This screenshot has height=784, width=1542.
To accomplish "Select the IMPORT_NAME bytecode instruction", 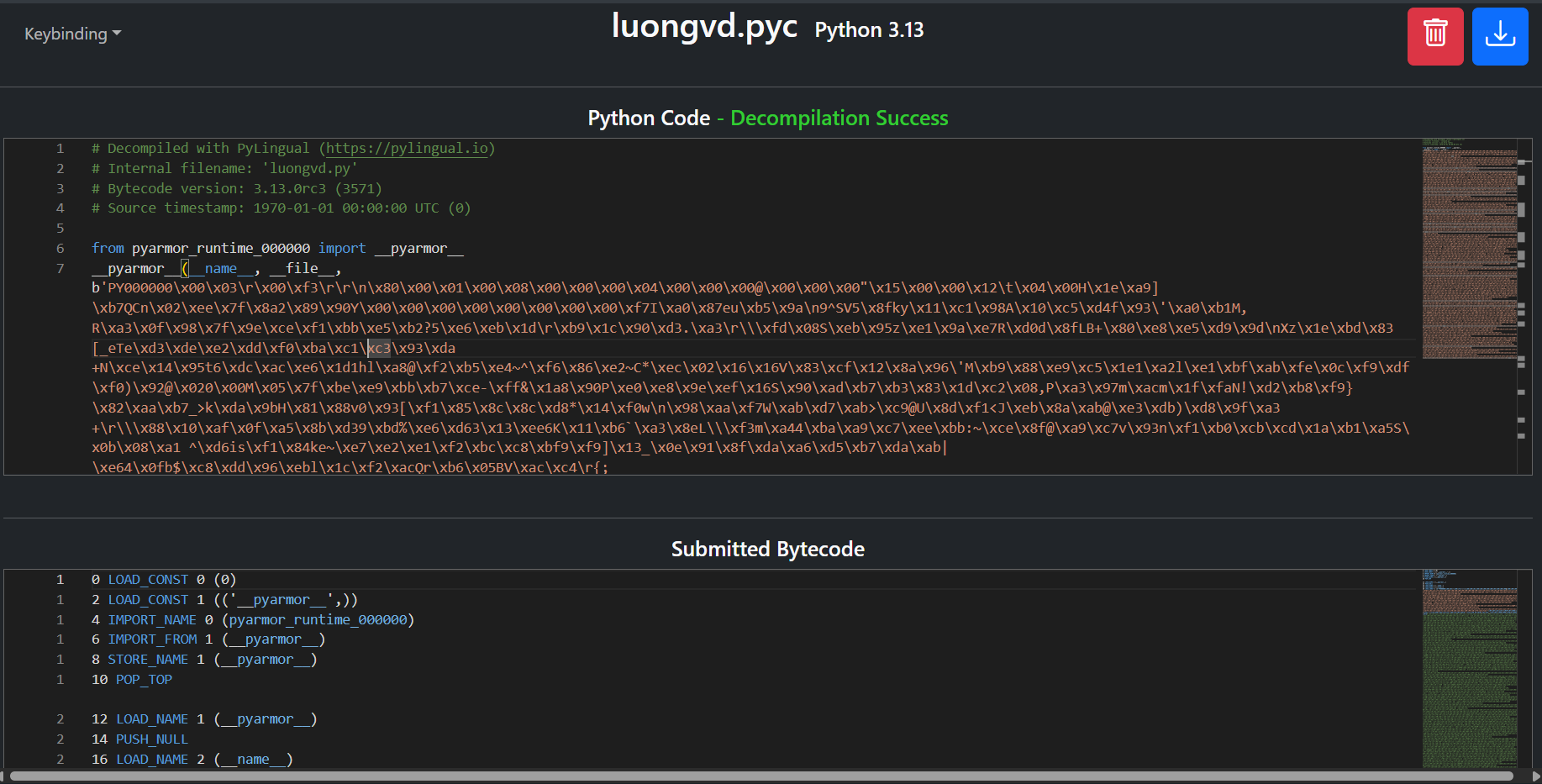I will click(152, 620).
